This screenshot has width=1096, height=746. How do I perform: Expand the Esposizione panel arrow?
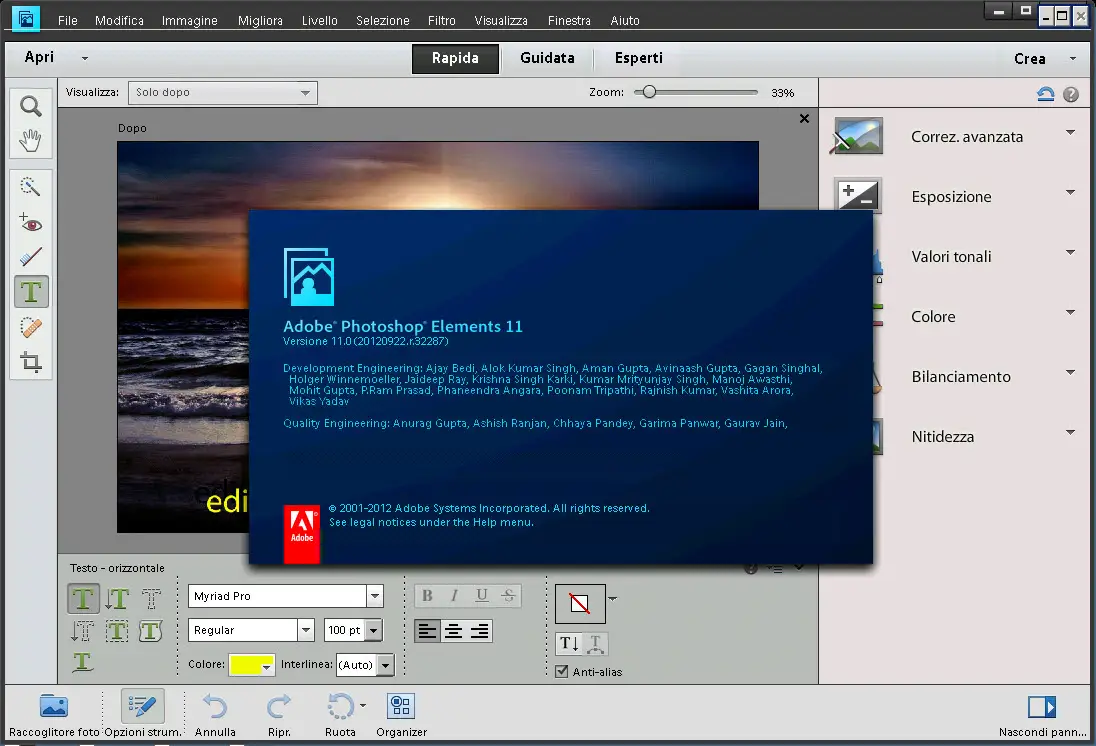pos(1070,192)
